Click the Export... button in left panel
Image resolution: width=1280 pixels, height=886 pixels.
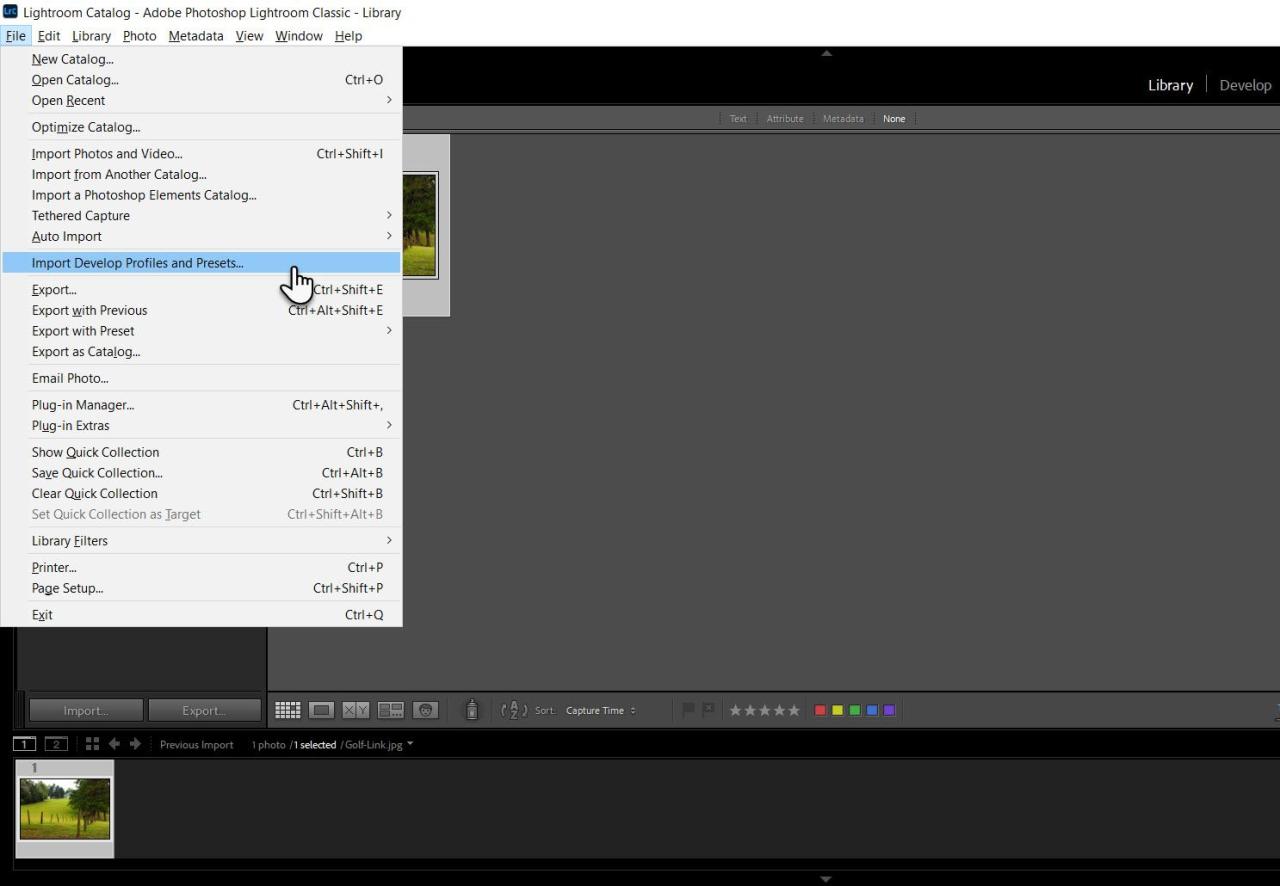[204, 710]
